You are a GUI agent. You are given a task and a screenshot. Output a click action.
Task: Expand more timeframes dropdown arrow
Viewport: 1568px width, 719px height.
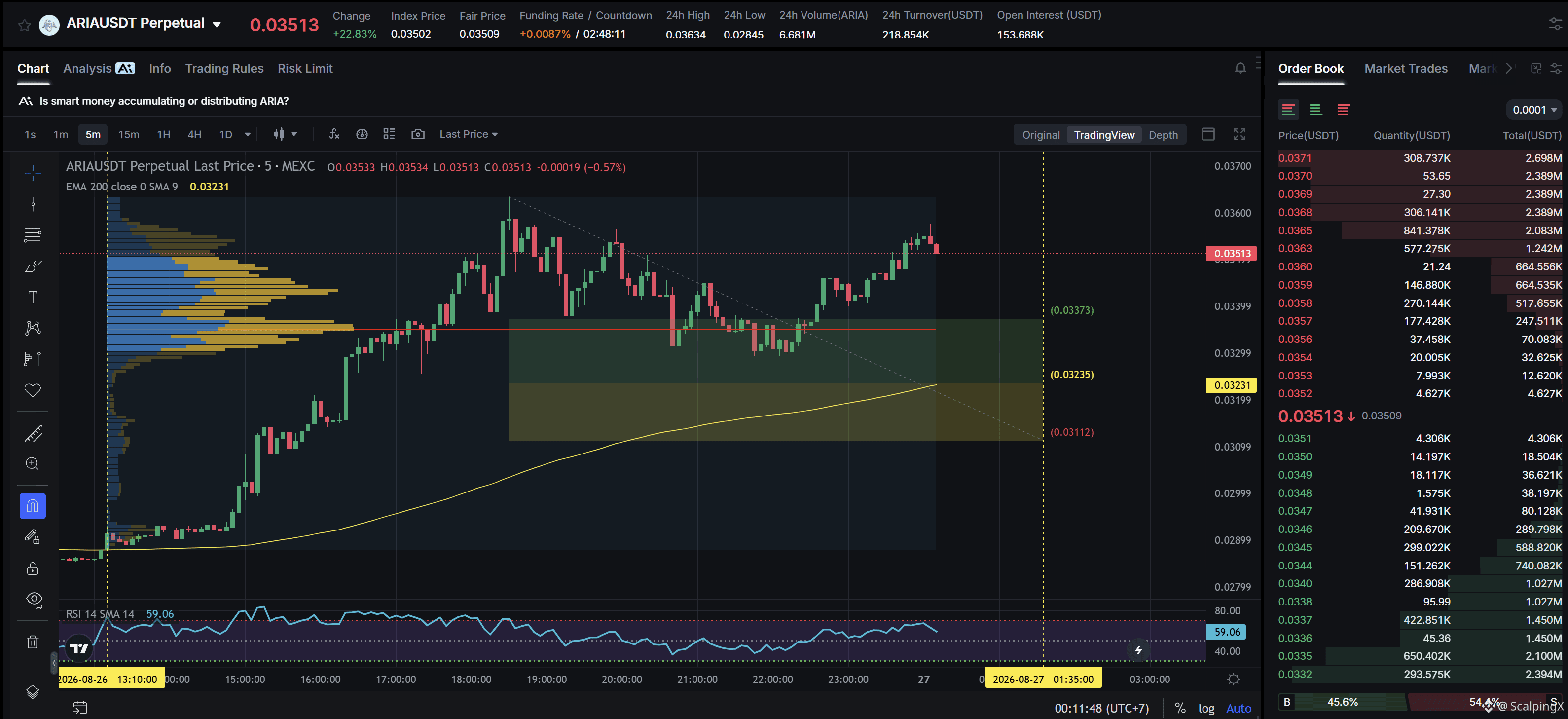247,135
